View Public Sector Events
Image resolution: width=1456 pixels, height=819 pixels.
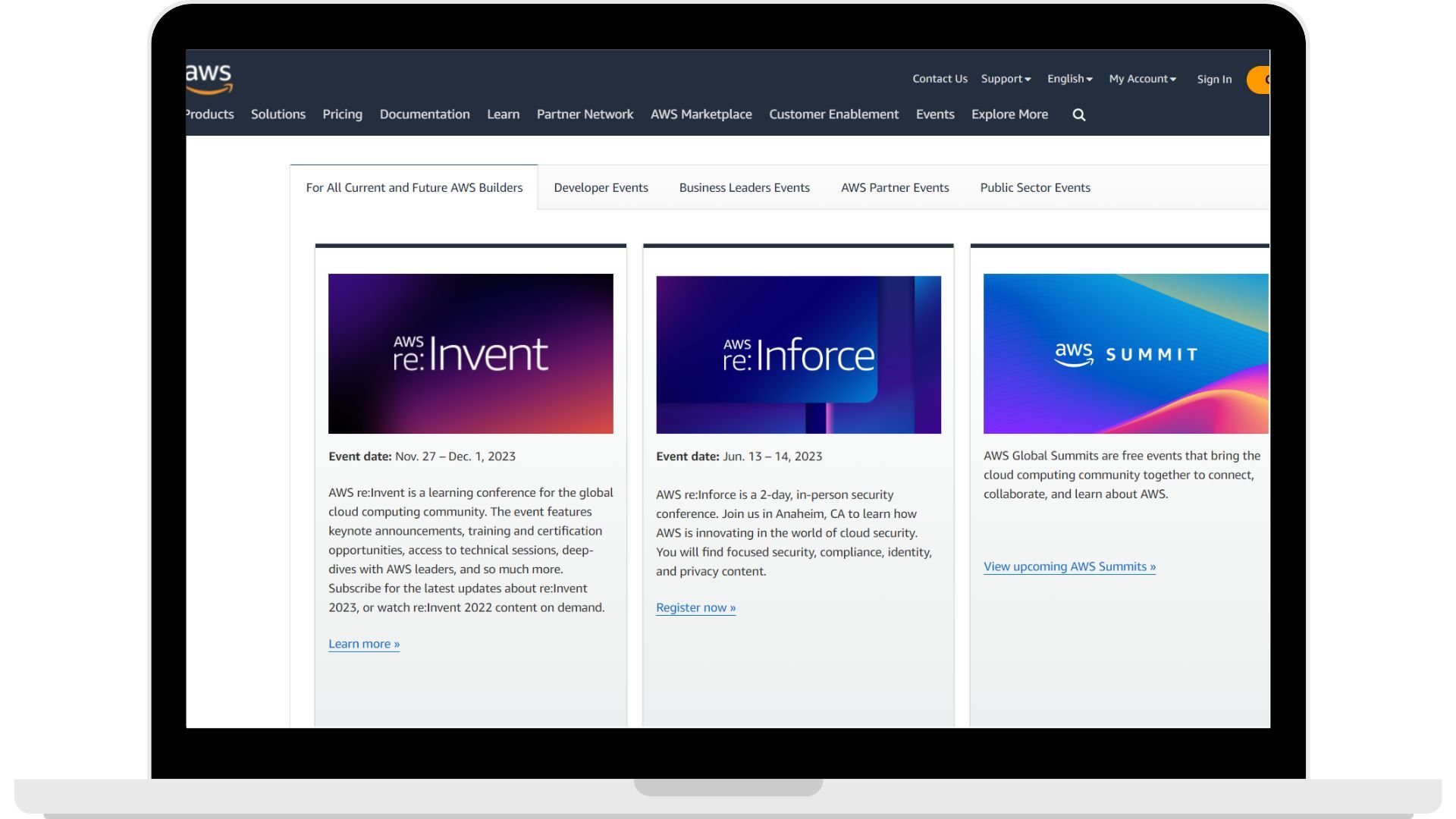coord(1035,187)
